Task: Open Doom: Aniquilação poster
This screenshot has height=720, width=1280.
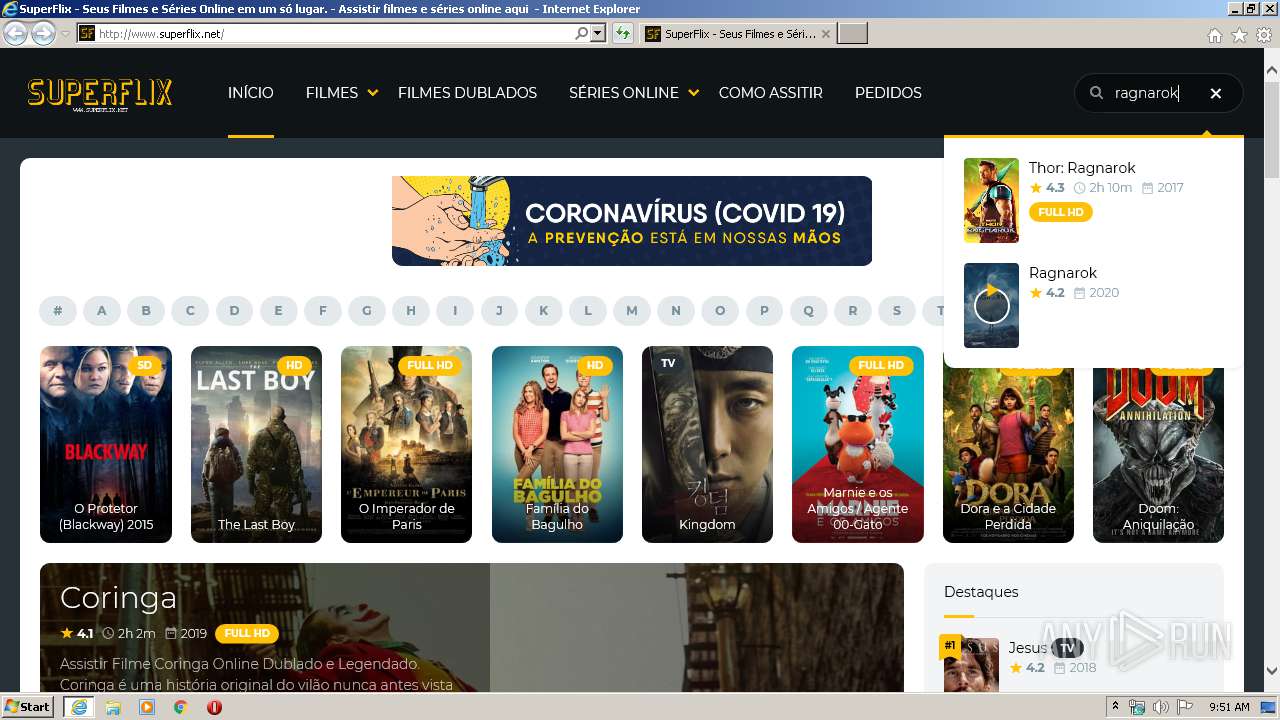Action: click(x=1158, y=456)
